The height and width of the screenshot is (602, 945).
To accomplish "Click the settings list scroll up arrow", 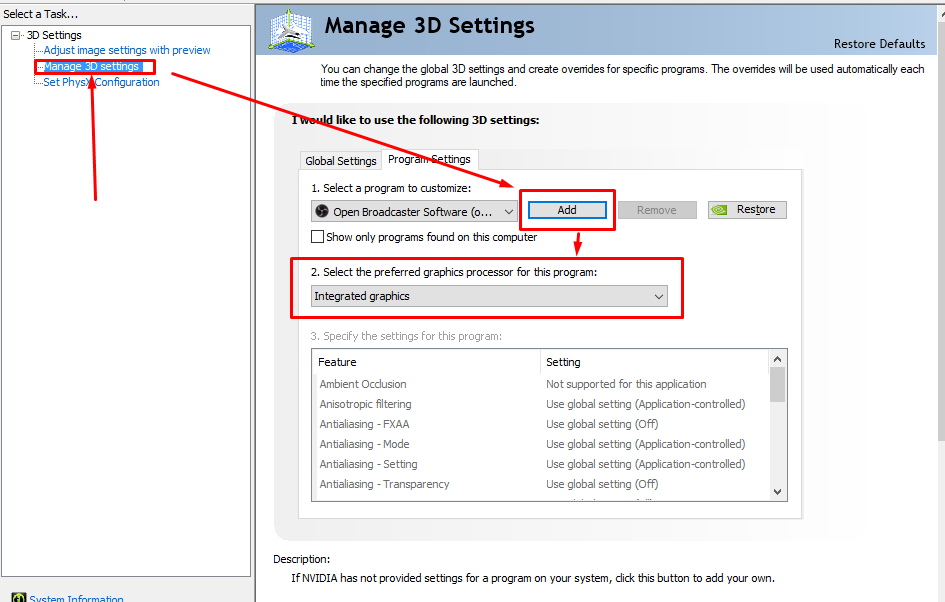I will click(x=777, y=359).
